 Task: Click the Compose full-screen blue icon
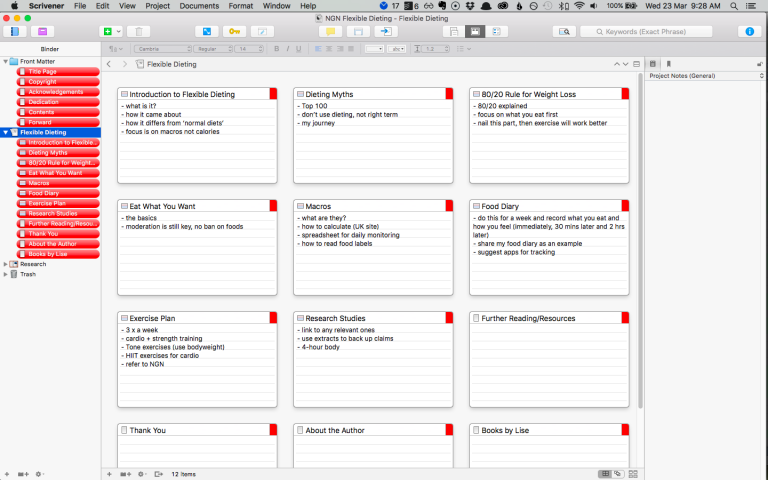[206, 32]
